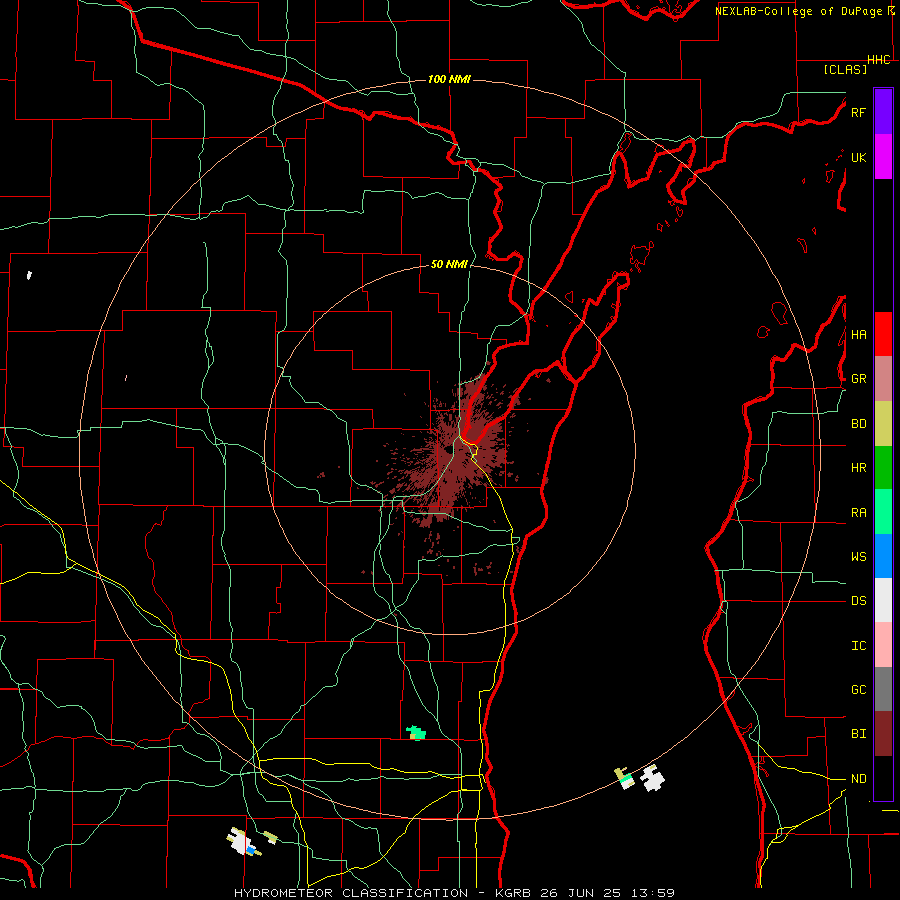Click the 'HA' legend label
This screenshot has width=900, height=900.
(858, 335)
